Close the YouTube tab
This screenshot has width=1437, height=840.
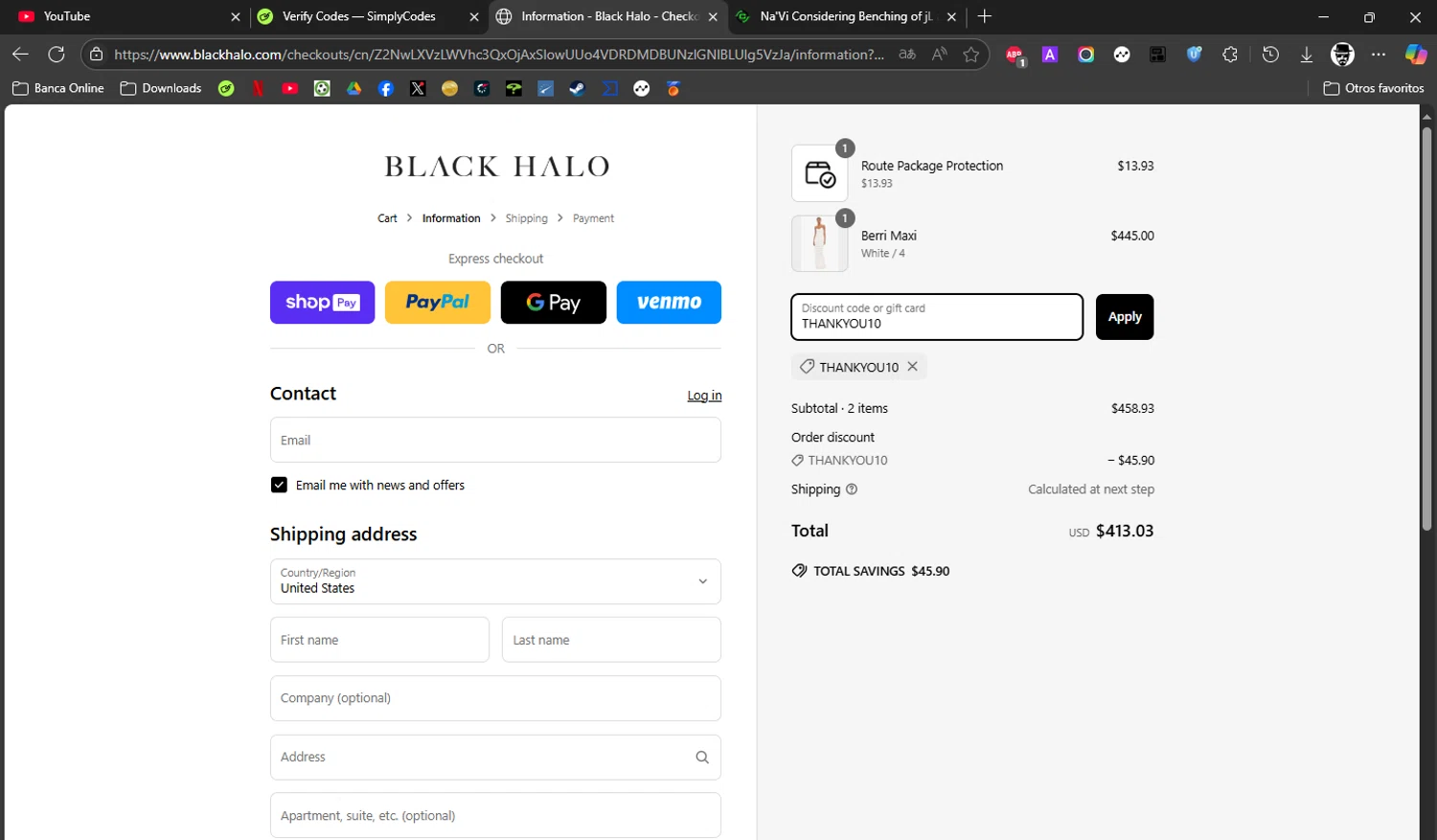coord(236,16)
